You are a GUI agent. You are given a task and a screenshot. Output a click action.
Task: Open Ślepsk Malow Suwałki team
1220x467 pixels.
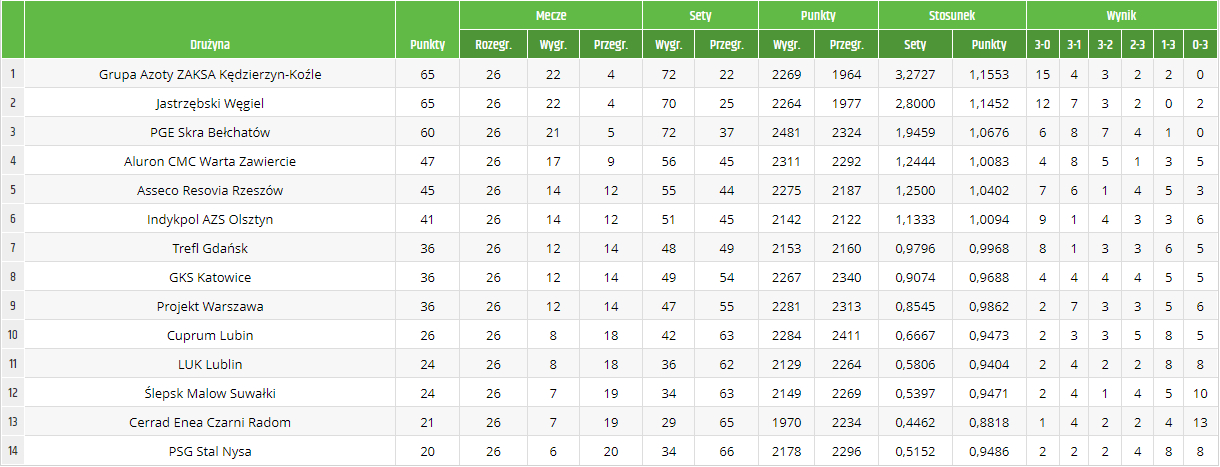point(210,393)
